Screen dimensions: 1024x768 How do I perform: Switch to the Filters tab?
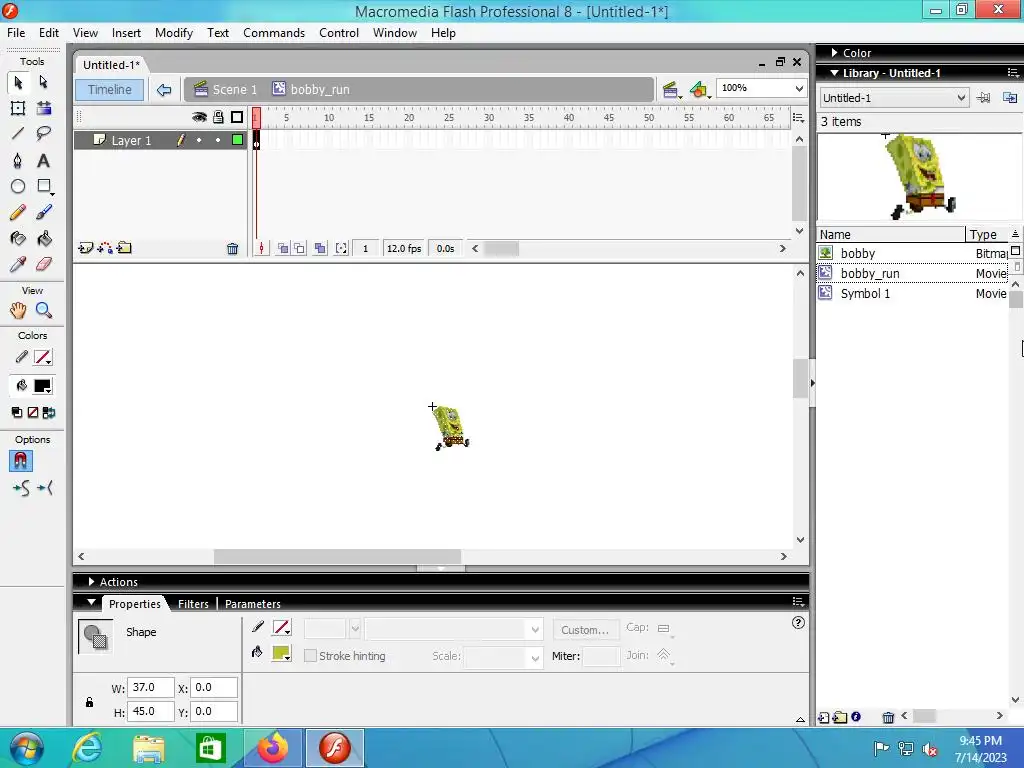193,604
